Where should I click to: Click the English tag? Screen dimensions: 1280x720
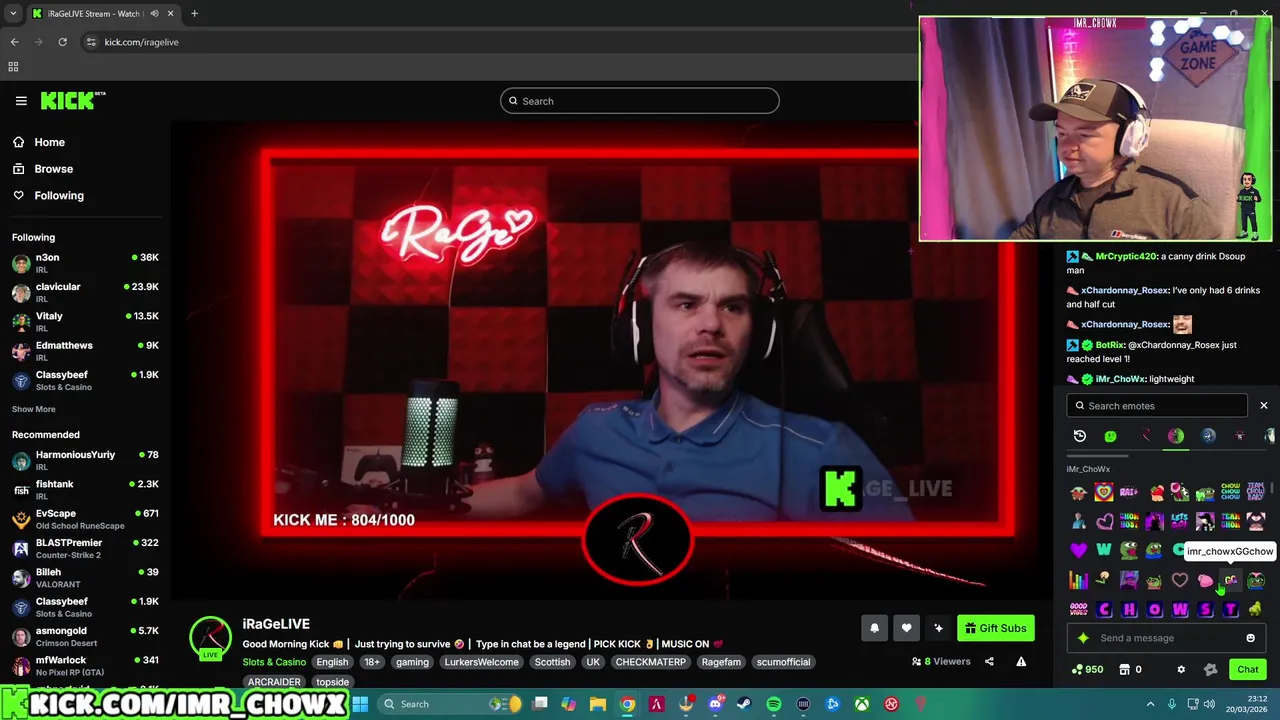click(x=332, y=662)
